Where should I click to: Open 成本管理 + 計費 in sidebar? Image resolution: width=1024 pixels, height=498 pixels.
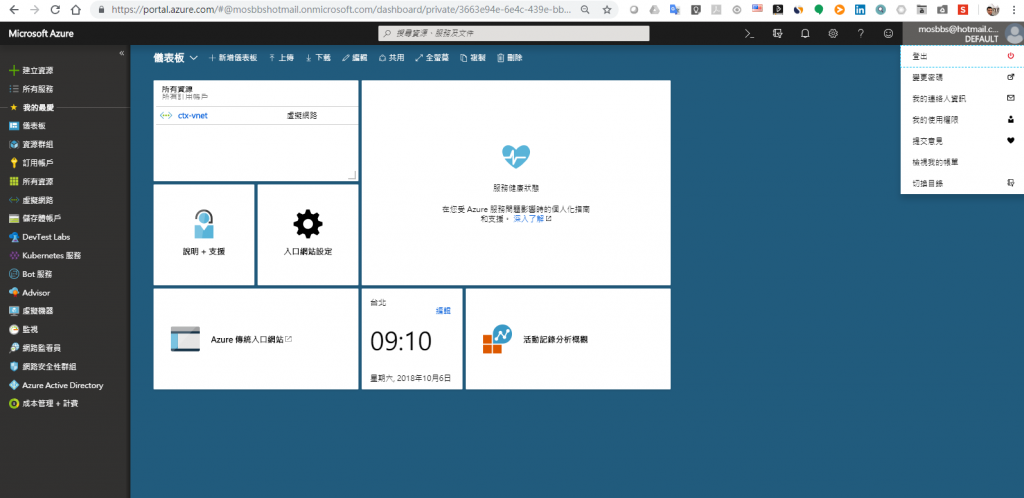[x=50, y=404]
